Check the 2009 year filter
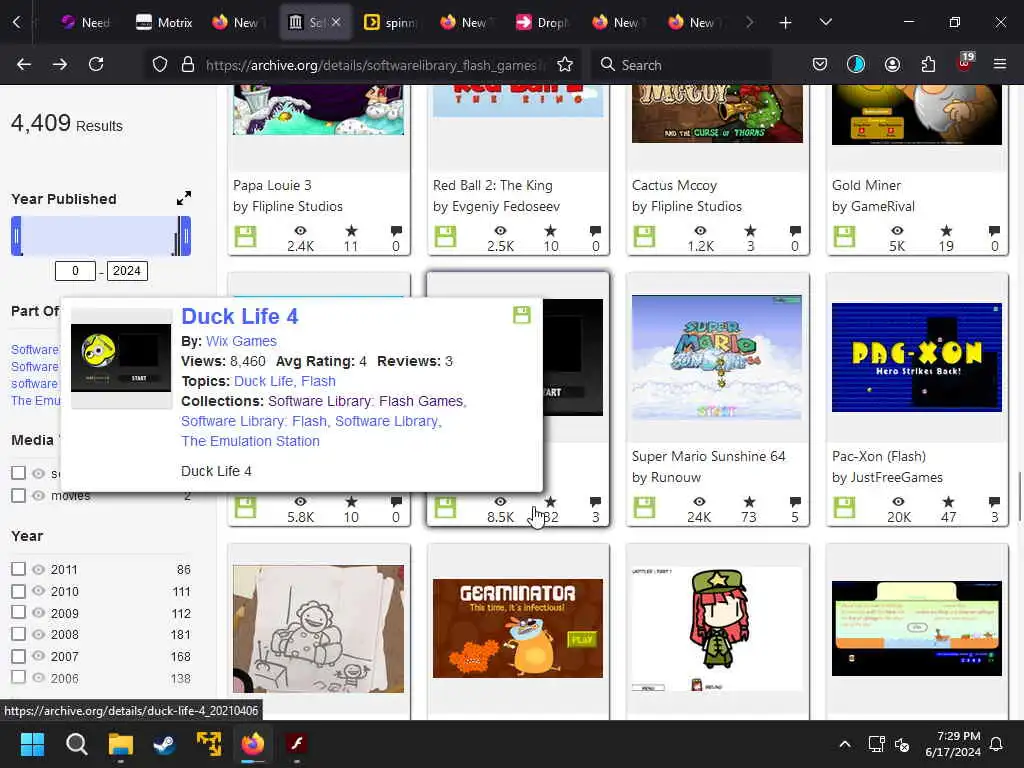The image size is (1024, 768). pos(18,613)
